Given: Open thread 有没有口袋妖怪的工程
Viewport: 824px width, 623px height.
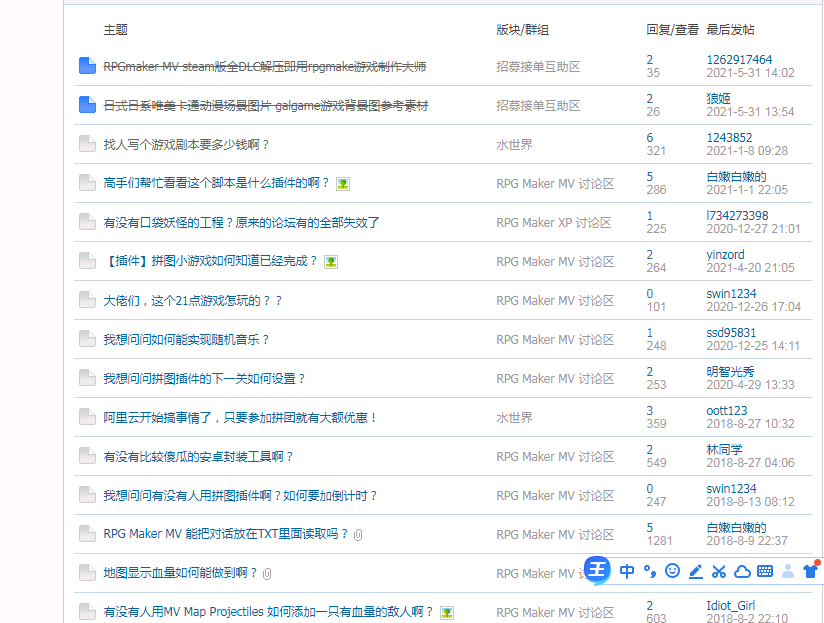Looking at the screenshot, I should (241, 223).
